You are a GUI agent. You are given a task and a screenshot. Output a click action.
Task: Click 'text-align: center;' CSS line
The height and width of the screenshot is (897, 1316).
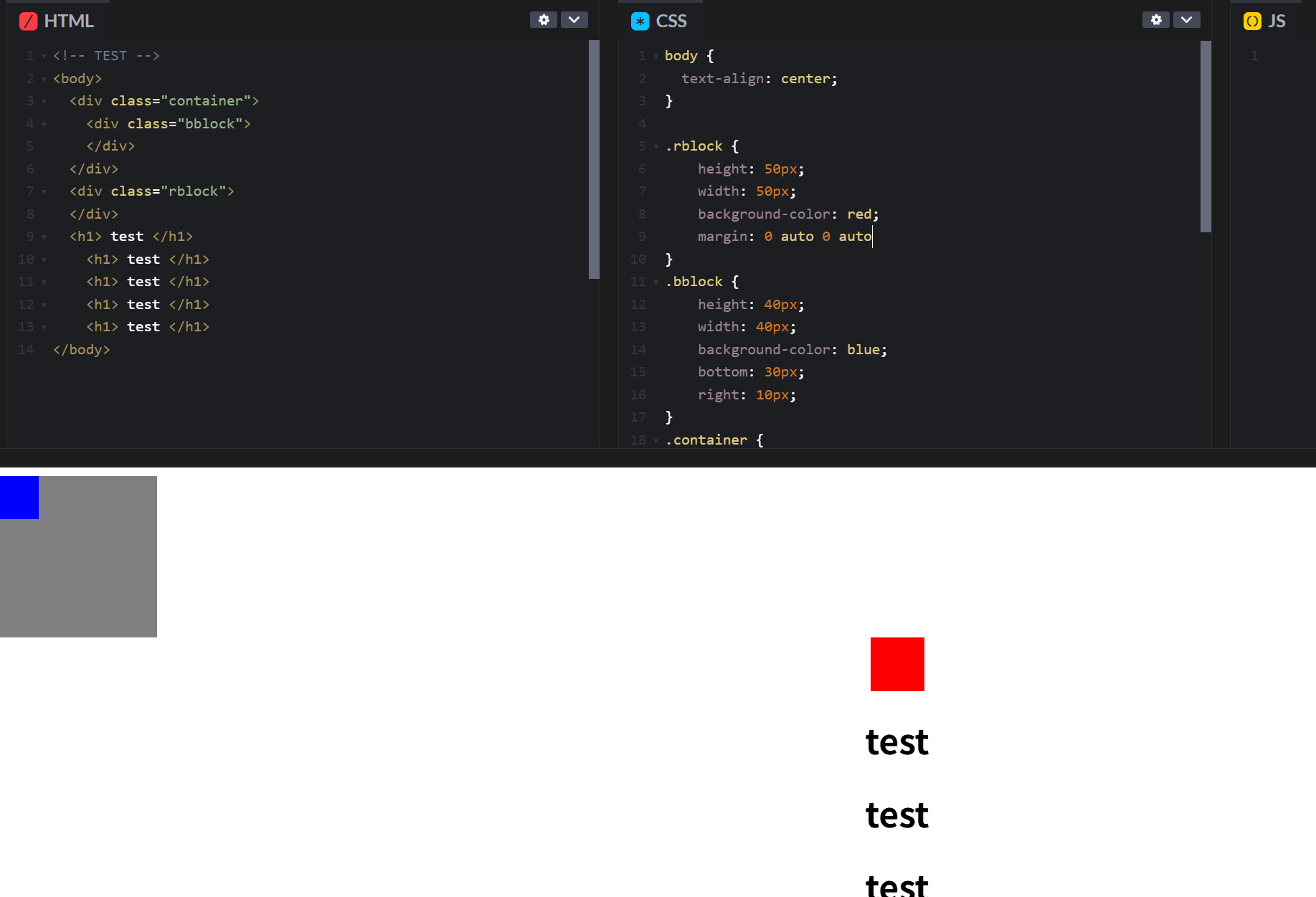759,79
